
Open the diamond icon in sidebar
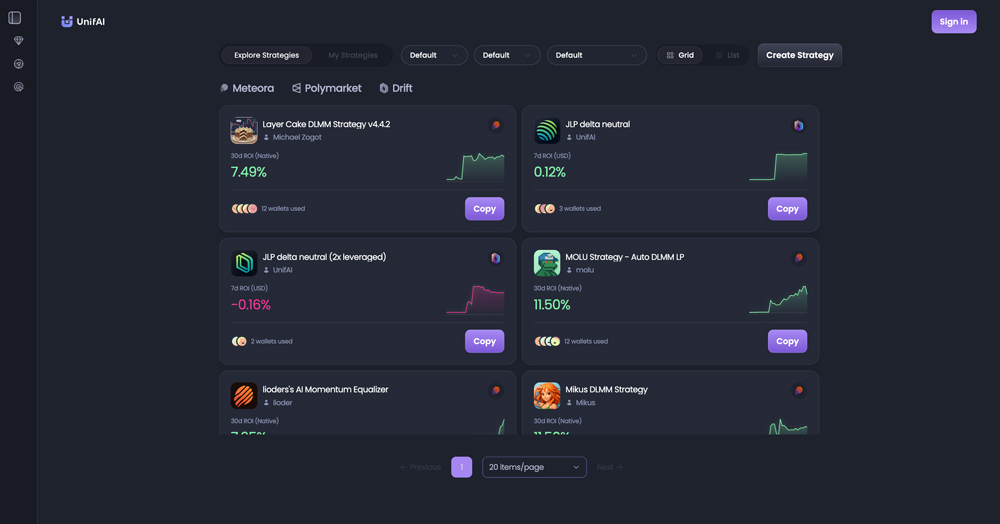tap(18, 41)
